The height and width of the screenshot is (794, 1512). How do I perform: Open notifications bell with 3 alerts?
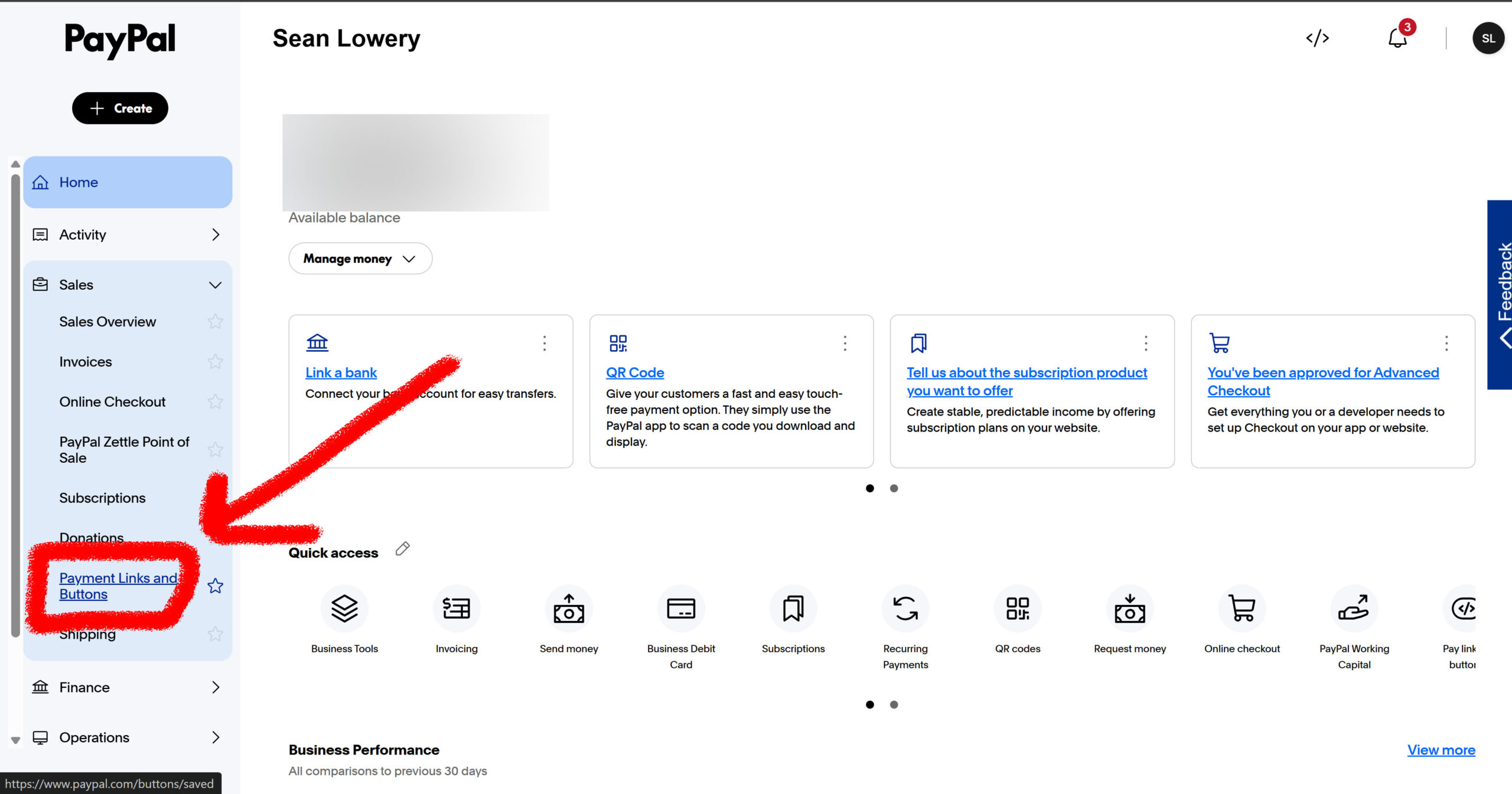coord(1397,38)
